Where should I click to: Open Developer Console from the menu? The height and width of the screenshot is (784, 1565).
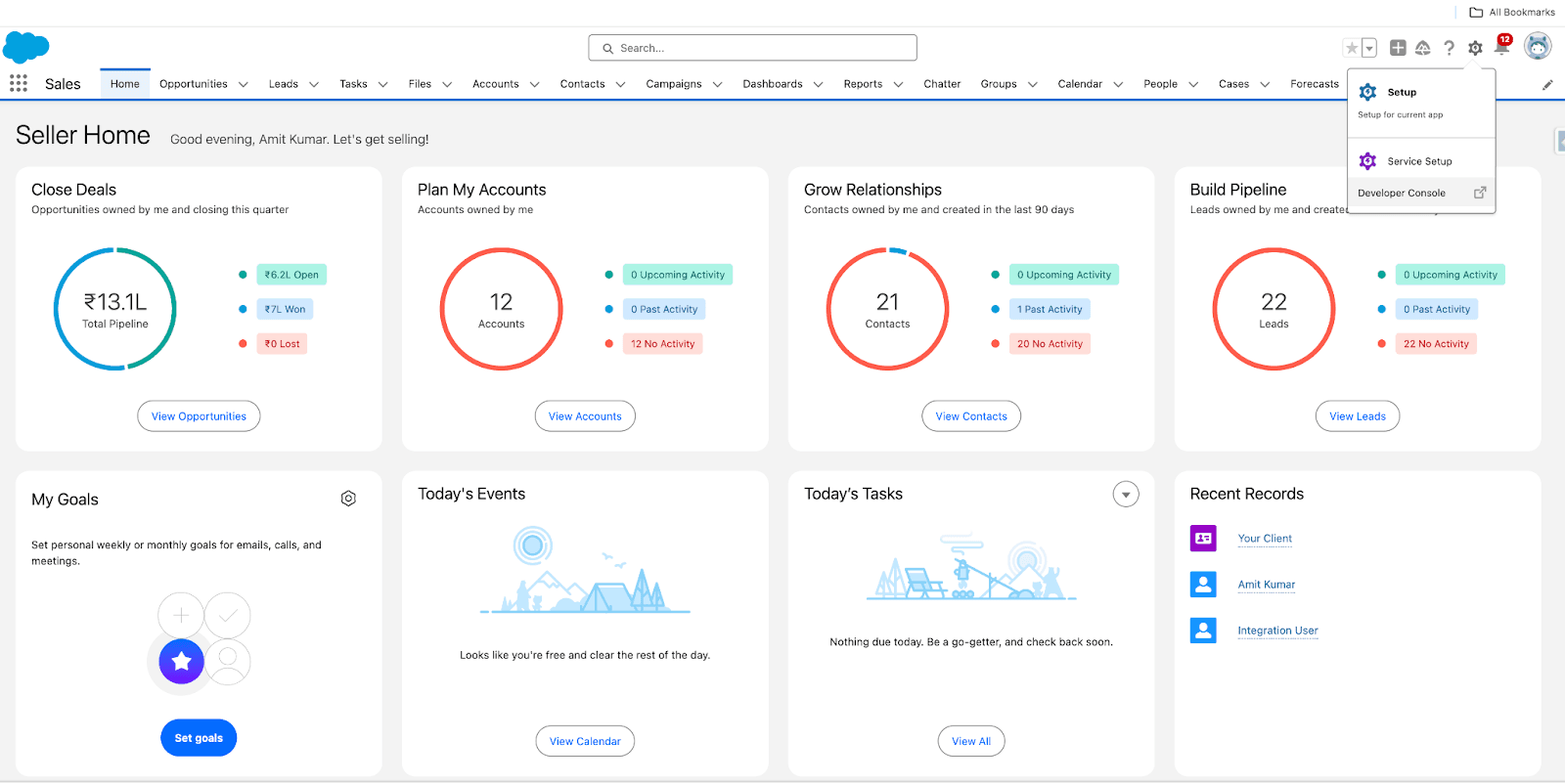tap(1402, 194)
